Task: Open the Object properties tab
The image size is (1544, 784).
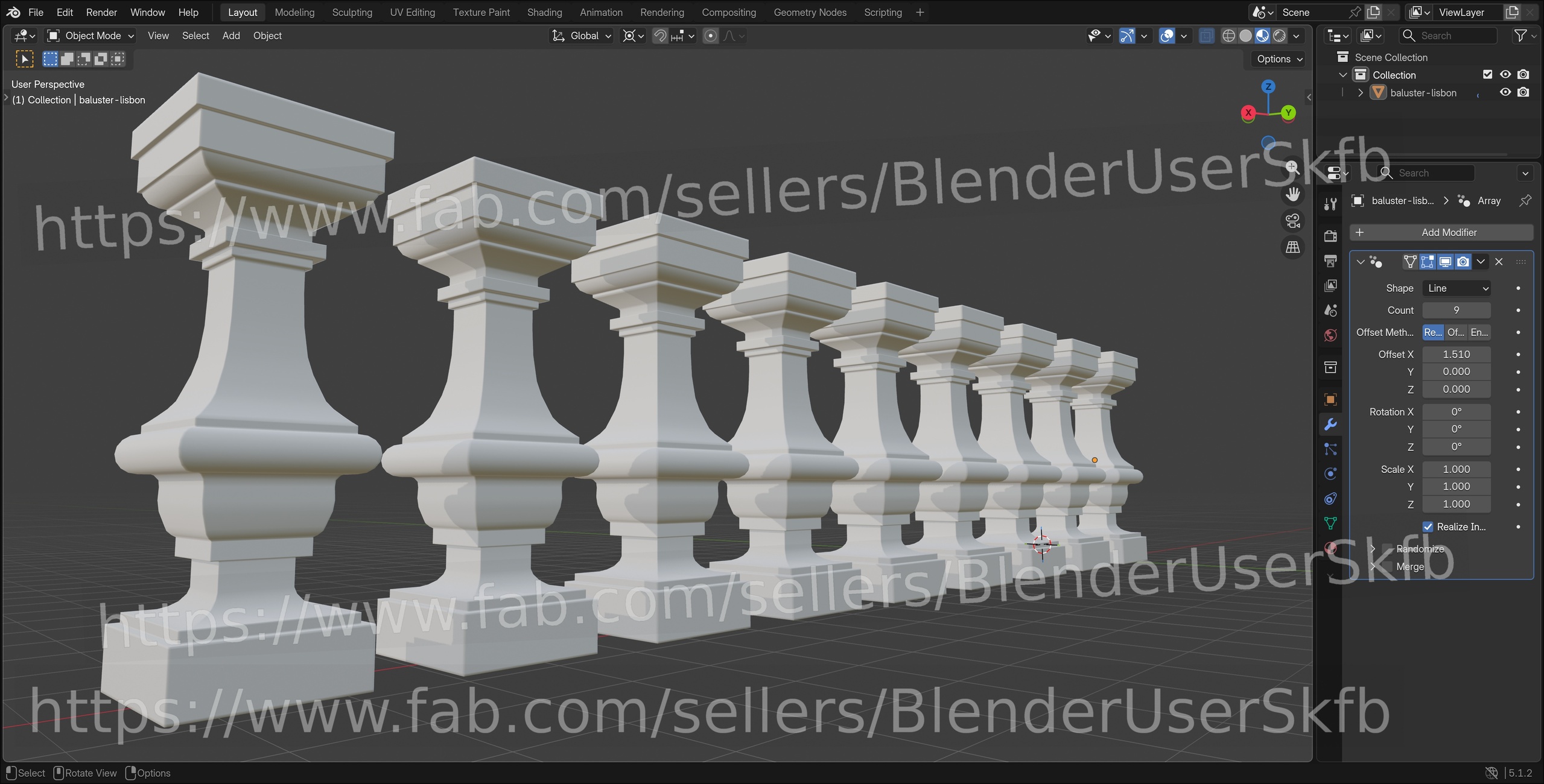Action: [1330, 399]
